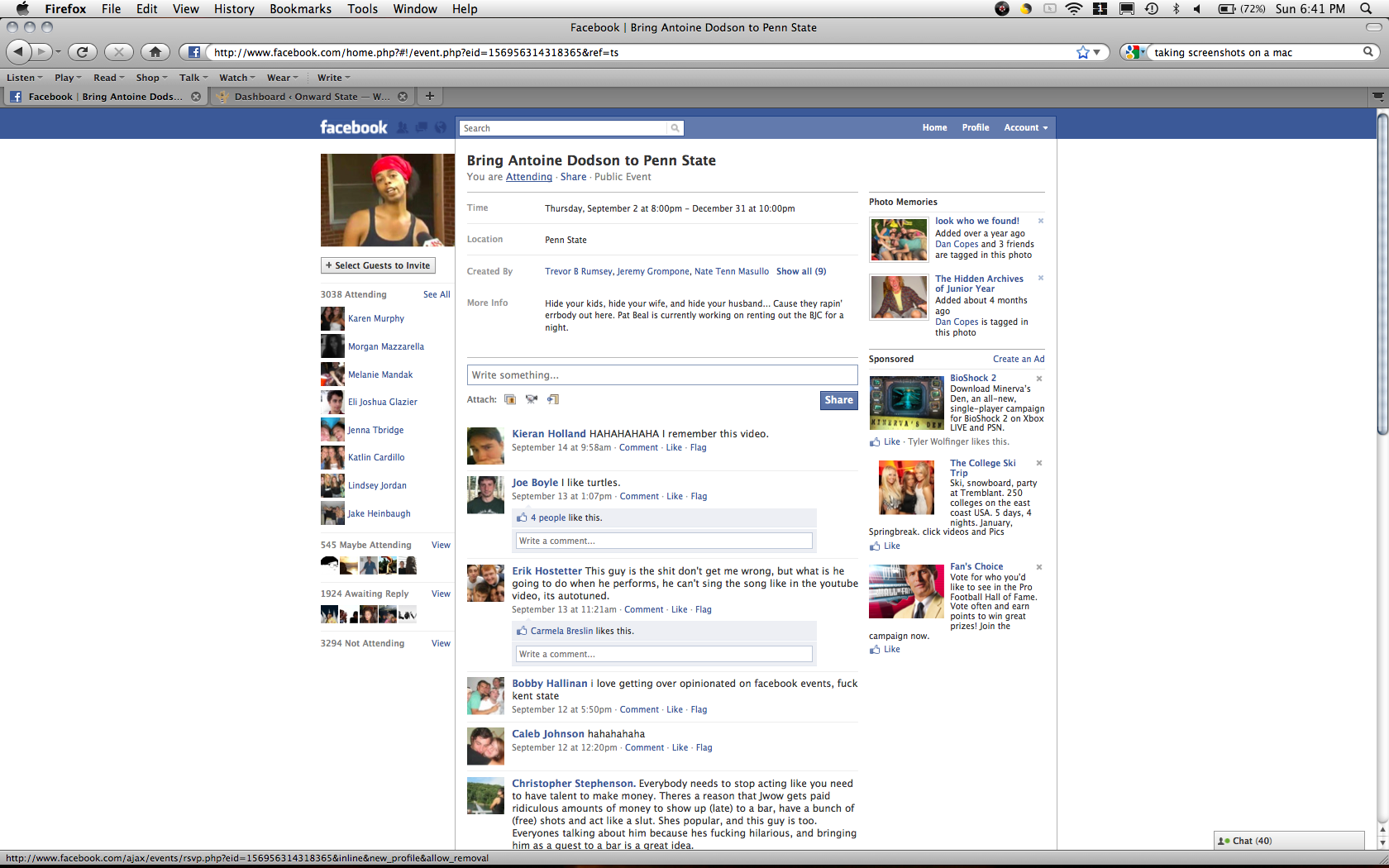
Task: View the Maybe Attending guest list
Action: click(441, 545)
